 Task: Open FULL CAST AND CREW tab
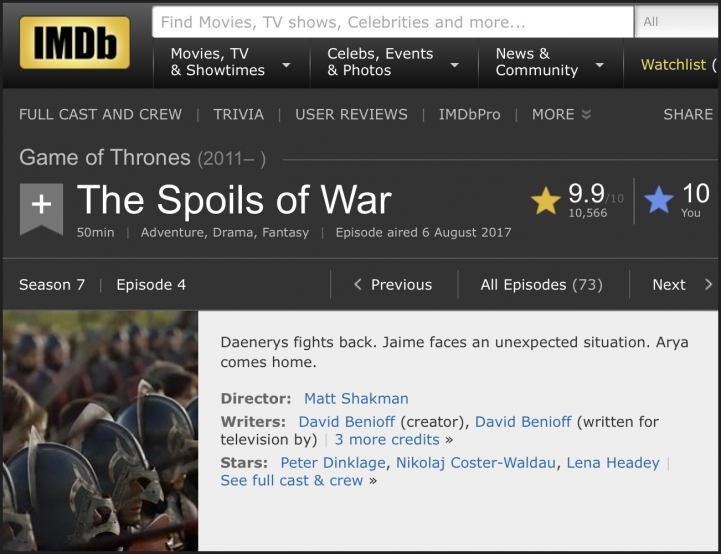(100, 115)
